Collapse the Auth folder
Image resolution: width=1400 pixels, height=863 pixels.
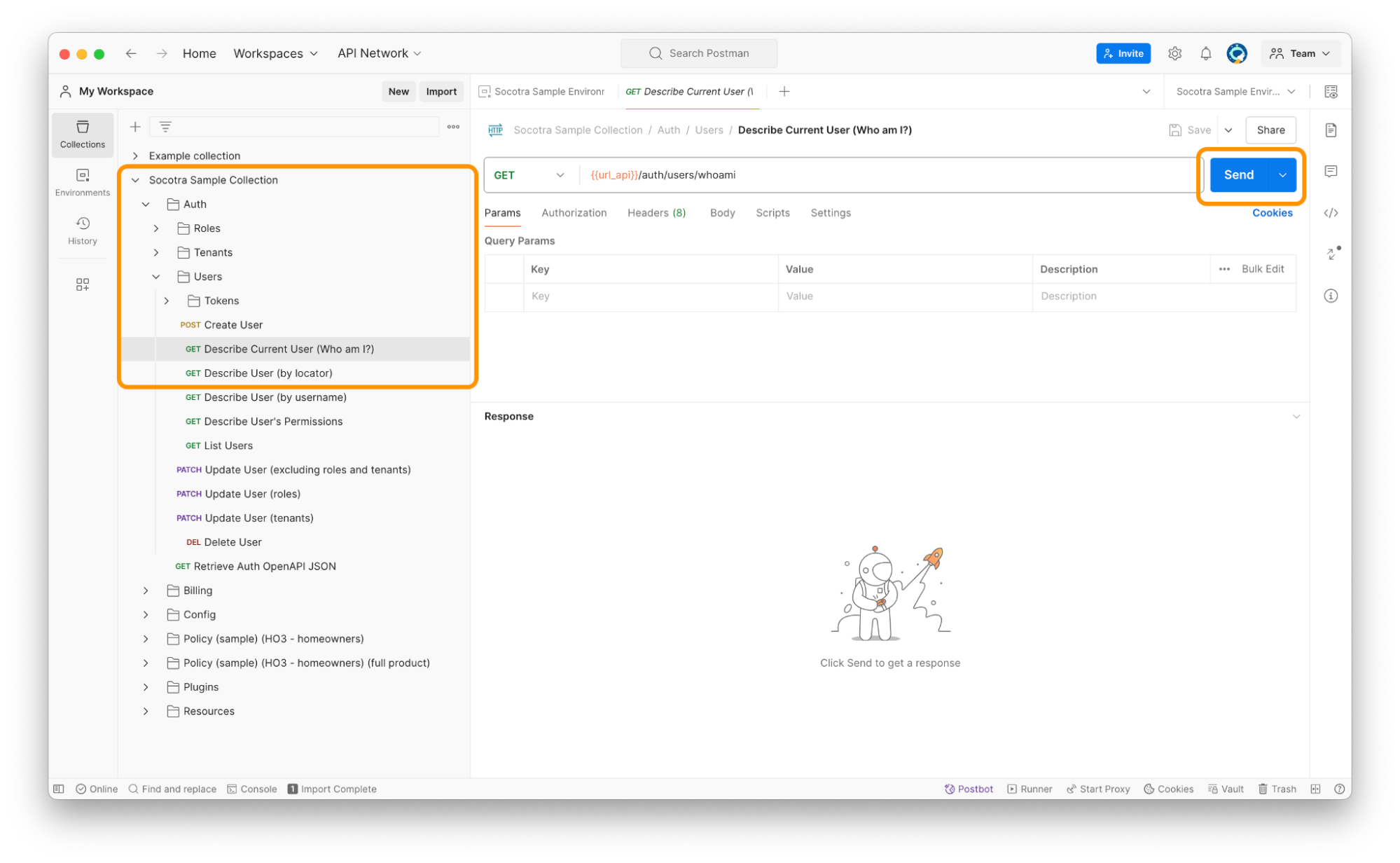tap(146, 204)
